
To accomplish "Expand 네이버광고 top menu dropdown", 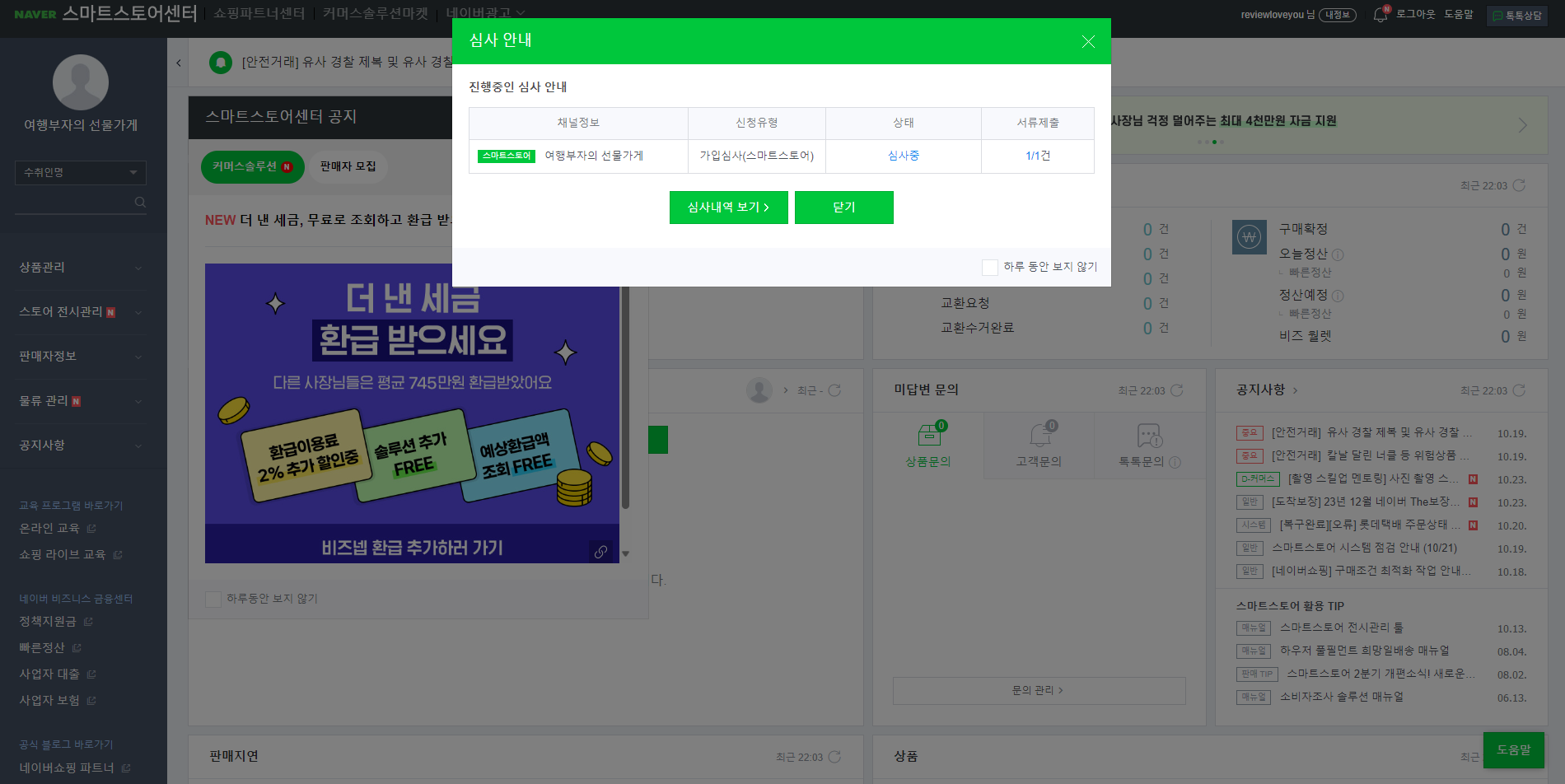I will pyautogui.click(x=485, y=13).
